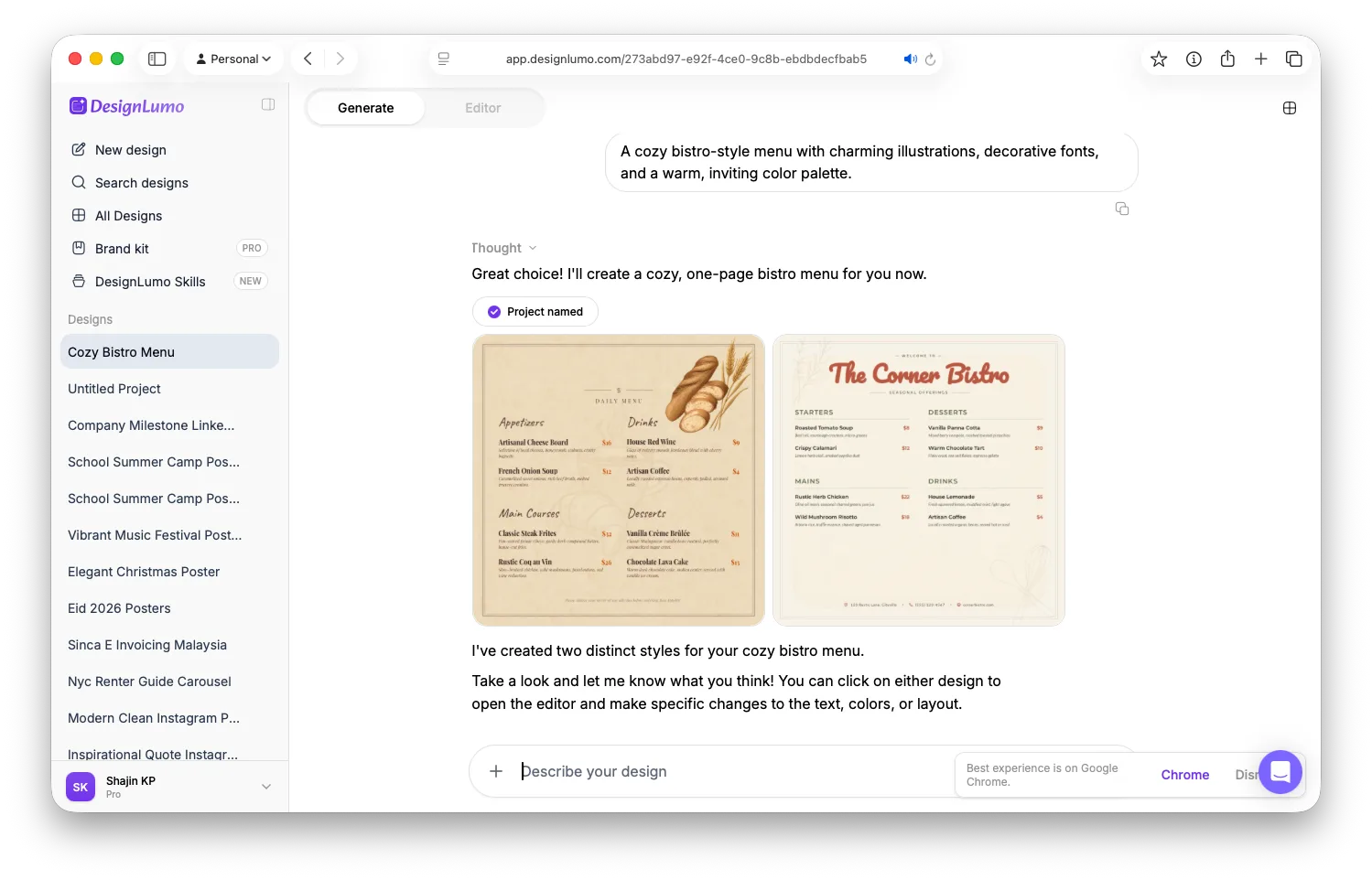
Task: Click the Search designs magnifier icon
Action: [x=79, y=182]
